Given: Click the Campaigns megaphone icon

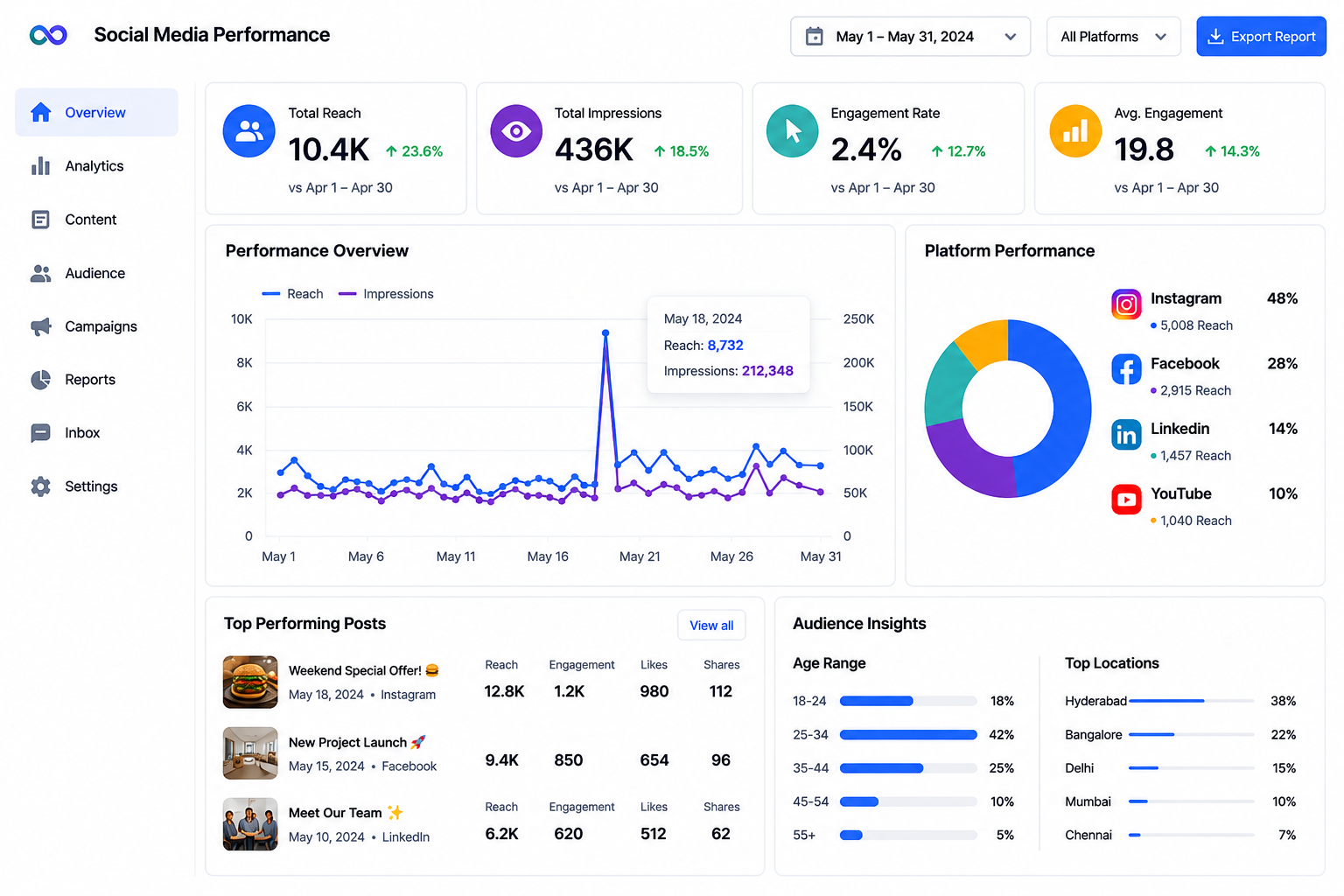Looking at the screenshot, I should click(x=40, y=326).
